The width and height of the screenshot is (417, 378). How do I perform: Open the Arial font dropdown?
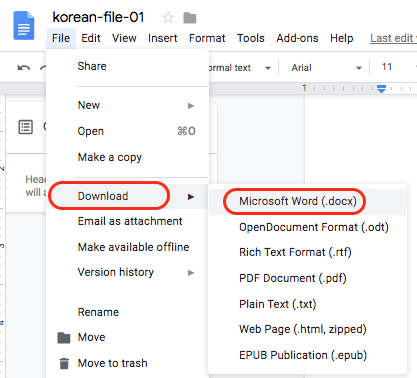pyautogui.click(x=326, y=68)
